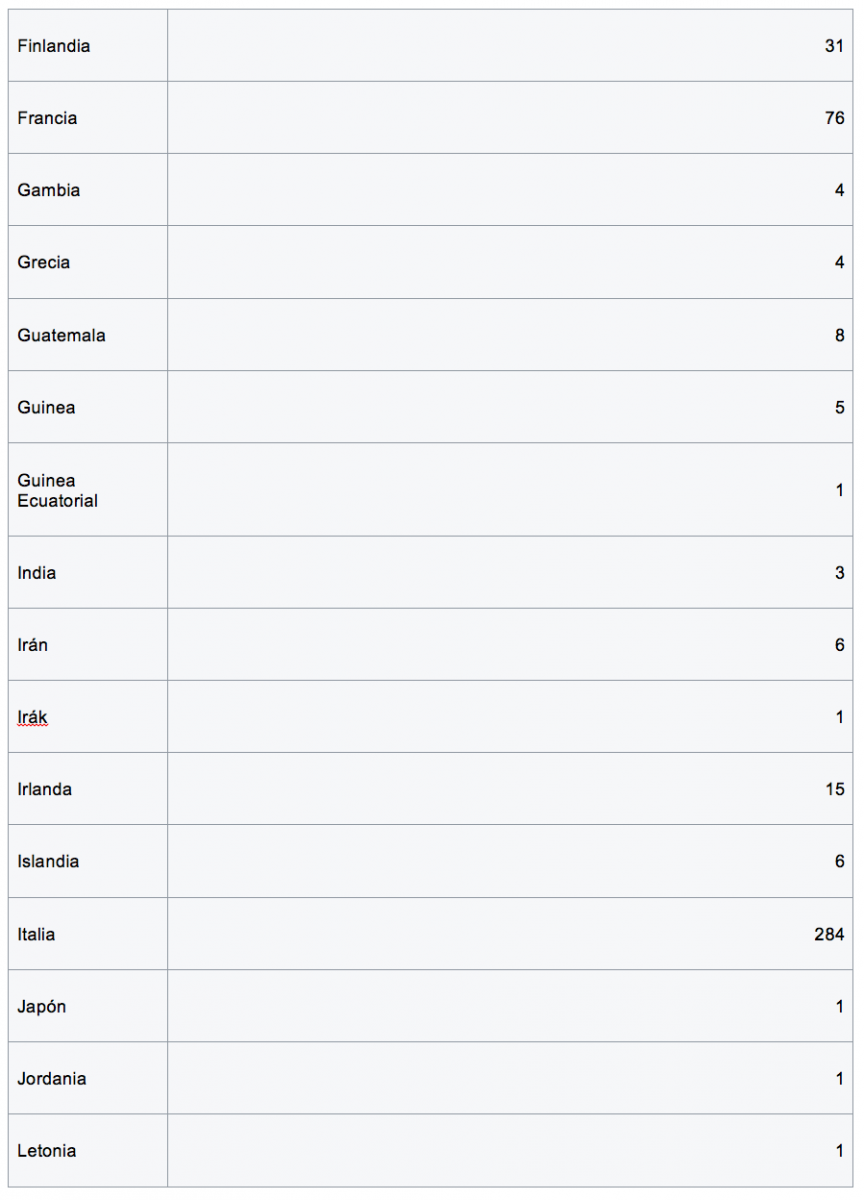Select the Irlanda country cell
Image resolution: width=864 pixels, height=1200 pixels.
tap(44, 789)
